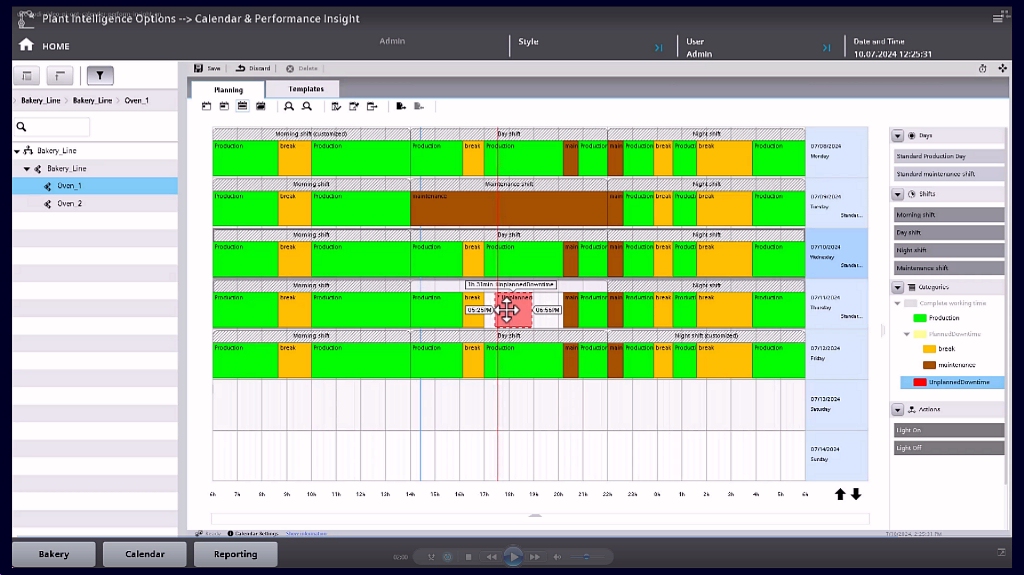Collapse the Days section arrow

[897, 136]
